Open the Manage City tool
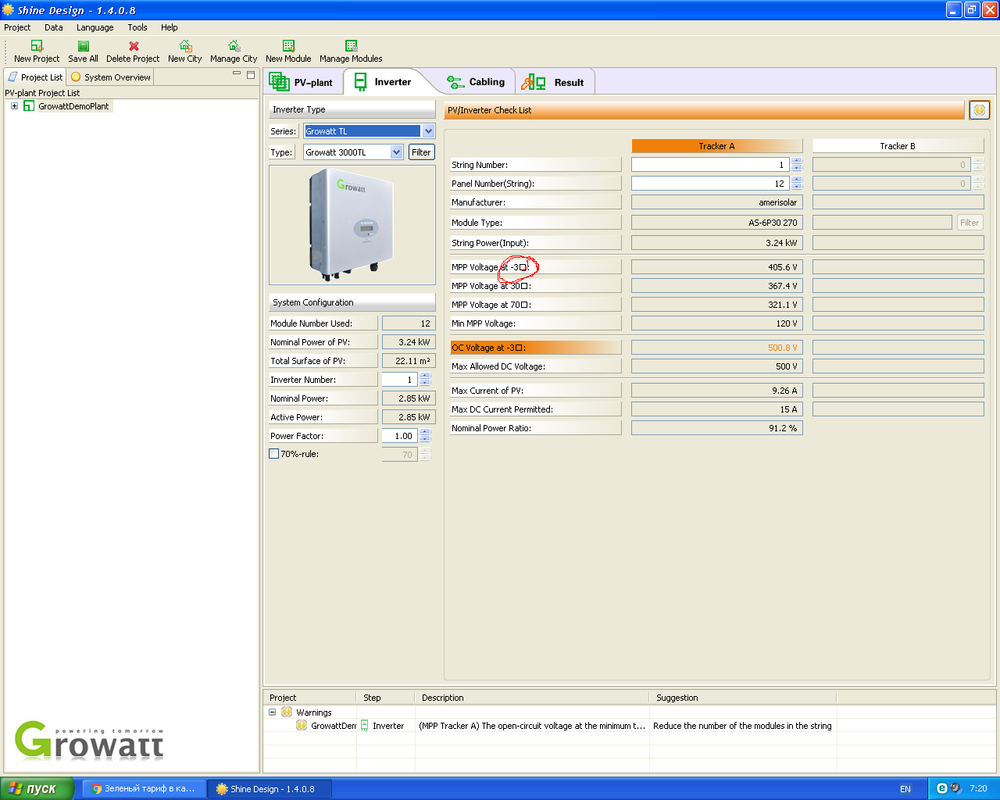This screenshot has width=1000, height=800. (233, 46)
